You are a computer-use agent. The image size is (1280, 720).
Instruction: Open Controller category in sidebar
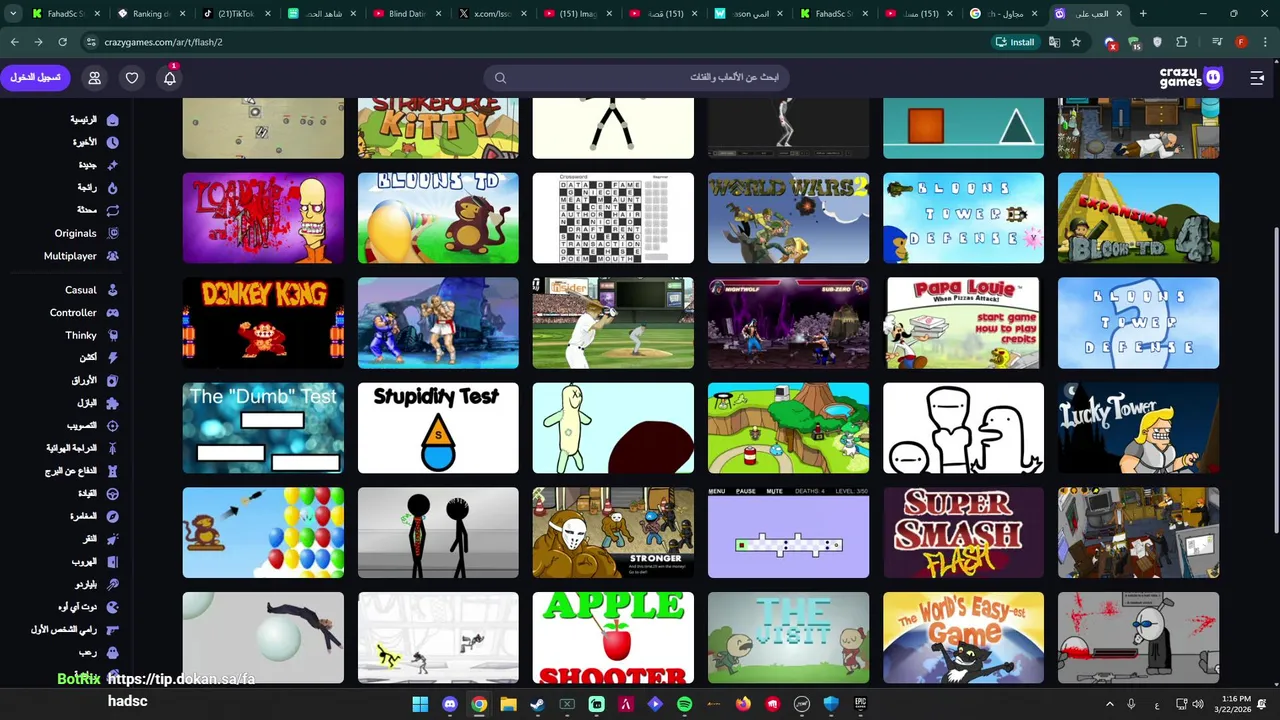84,313
